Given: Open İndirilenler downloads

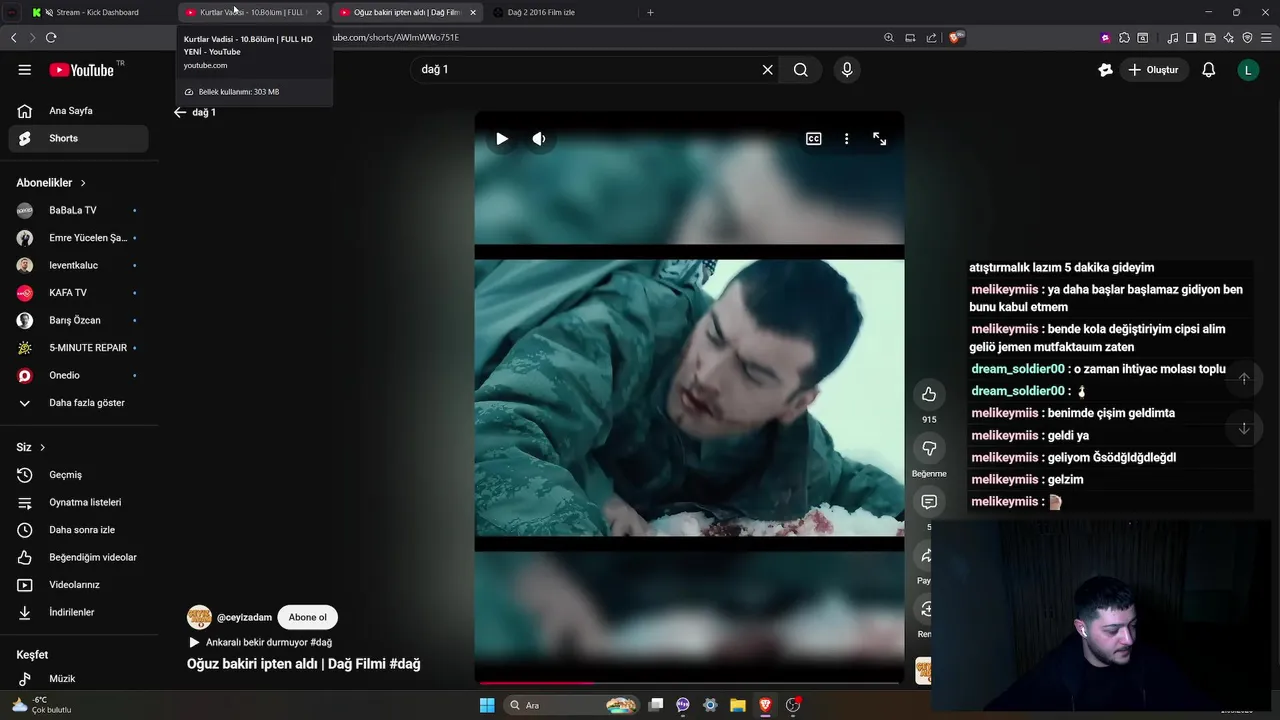Looking at the screenshot, I should point(78,612).
